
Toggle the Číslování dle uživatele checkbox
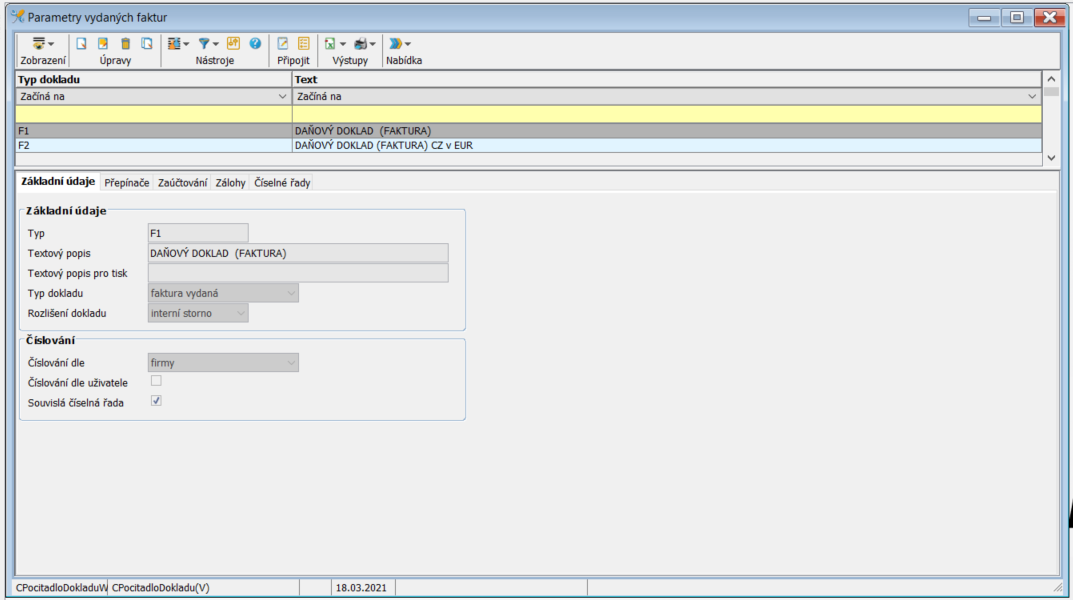pos(156,381)
